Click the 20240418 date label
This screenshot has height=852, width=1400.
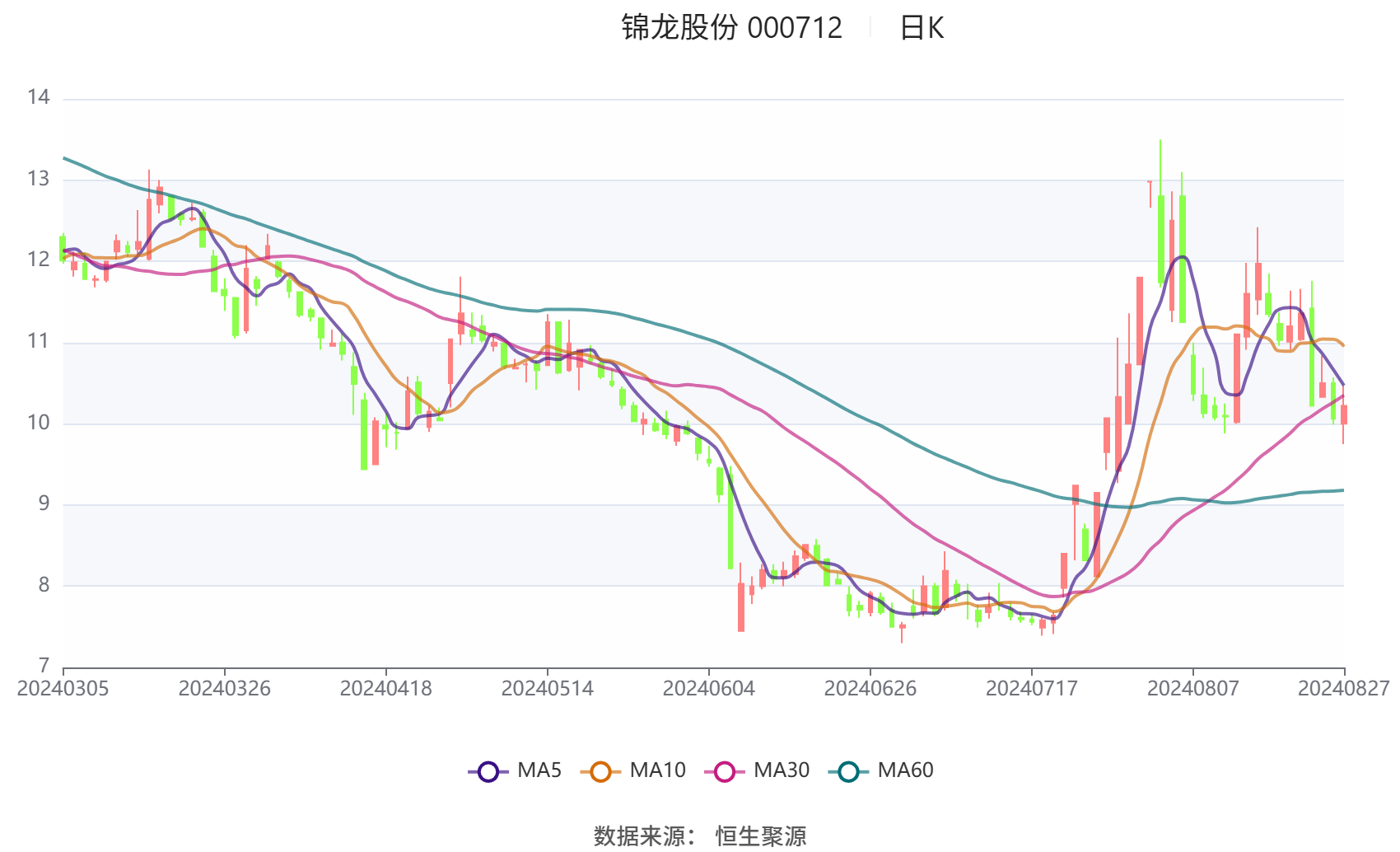[385, 689]
